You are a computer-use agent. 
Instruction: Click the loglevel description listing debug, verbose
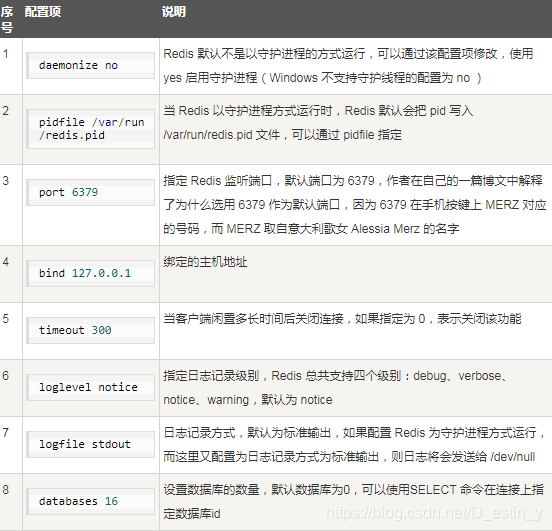[335, 388]
